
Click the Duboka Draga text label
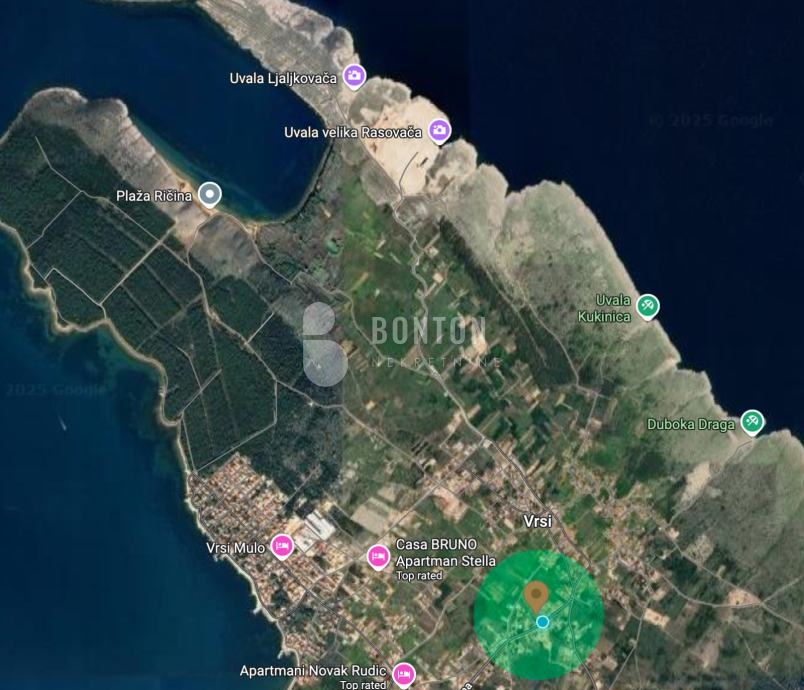point(691,424)
